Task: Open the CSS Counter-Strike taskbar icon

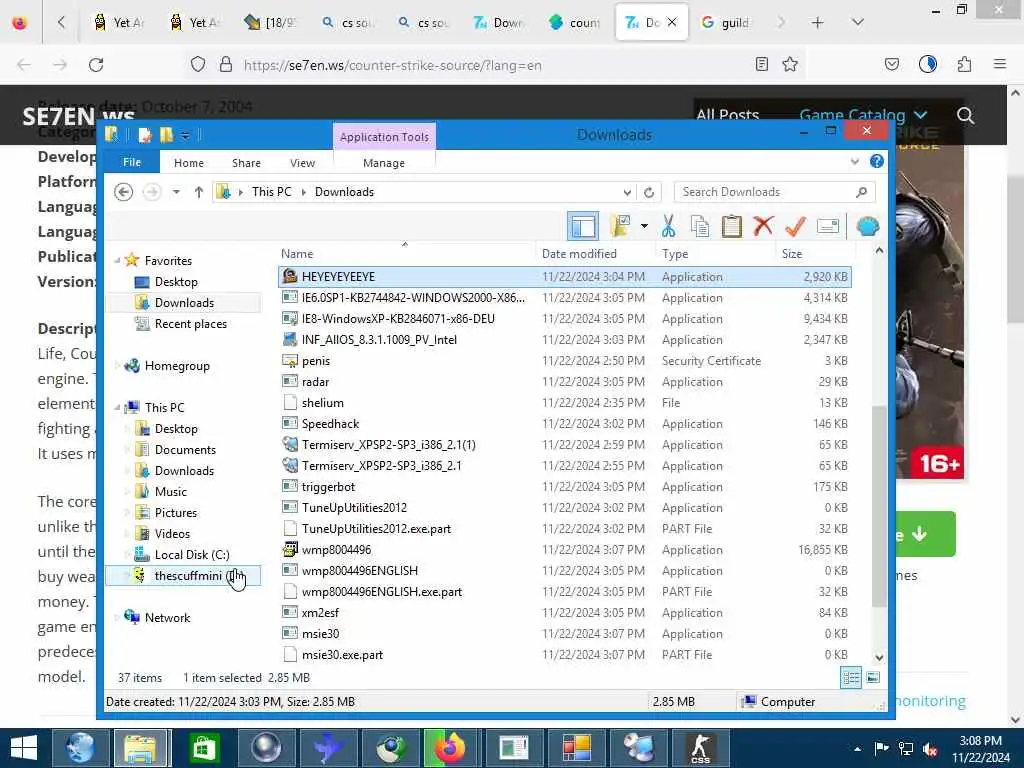Action: coord(700,748)
